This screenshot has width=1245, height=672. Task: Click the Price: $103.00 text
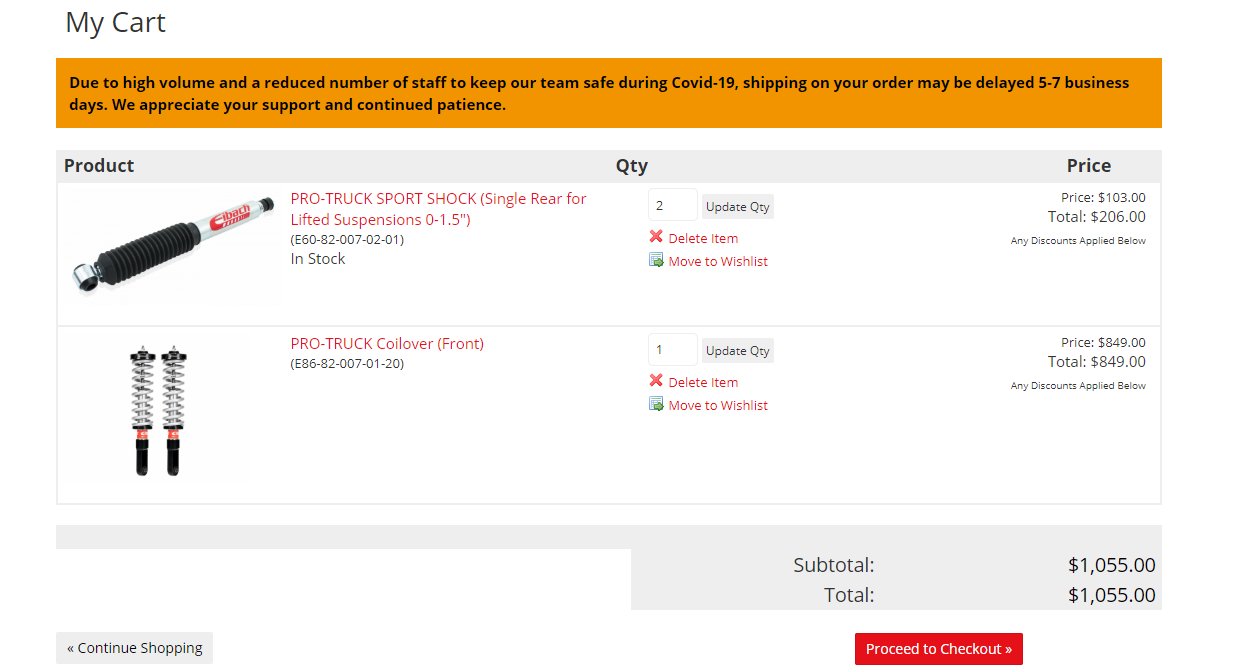tap(1103, 197)
